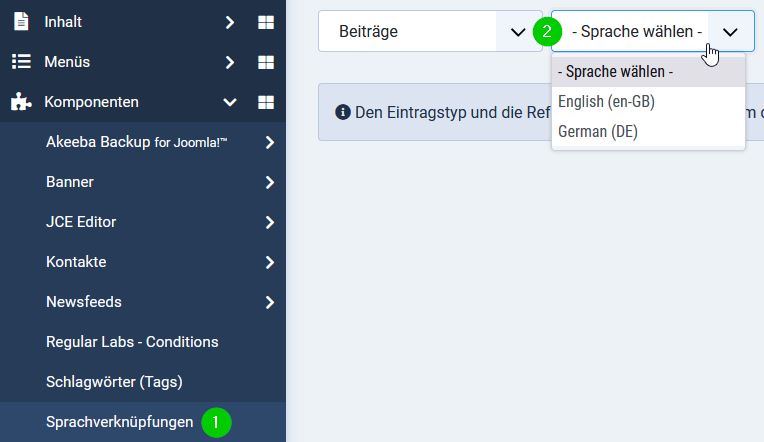Click the Inhalt document icon
This screenshot has width=764, height=442.
pyautogui.click(x=20, y=21)
